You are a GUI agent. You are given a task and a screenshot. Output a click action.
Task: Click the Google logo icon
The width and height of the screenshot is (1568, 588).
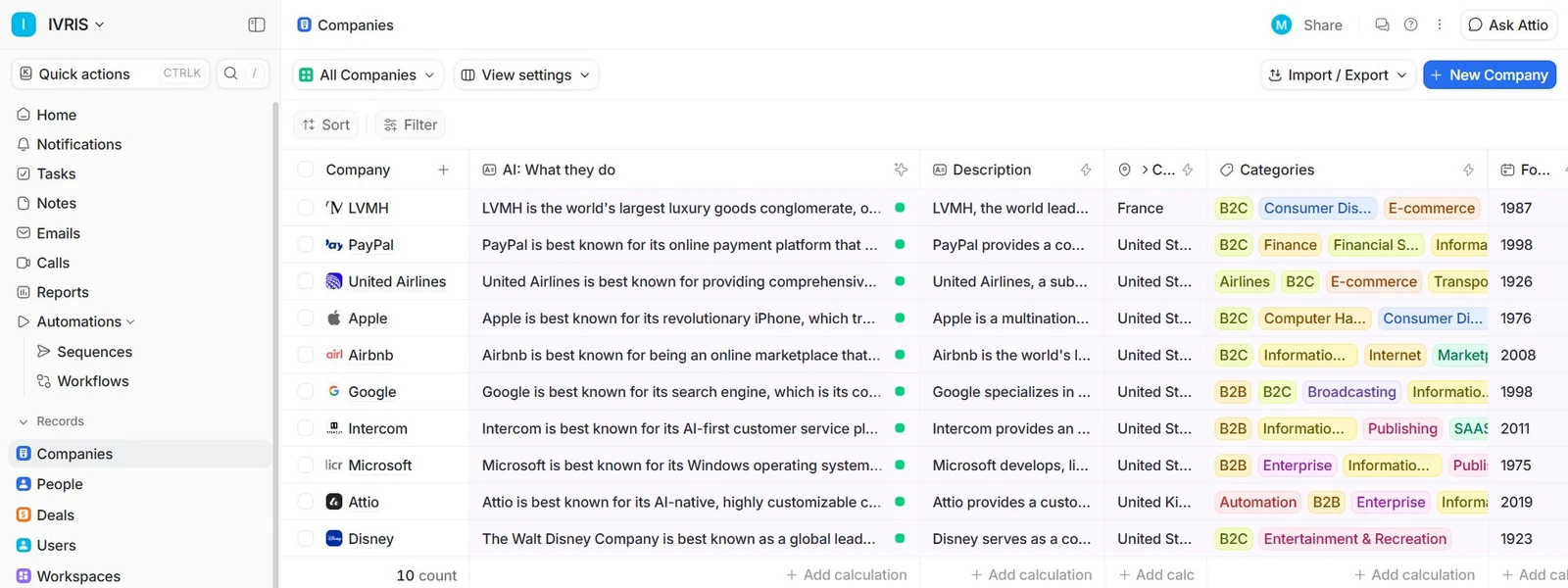pos(334,391)
